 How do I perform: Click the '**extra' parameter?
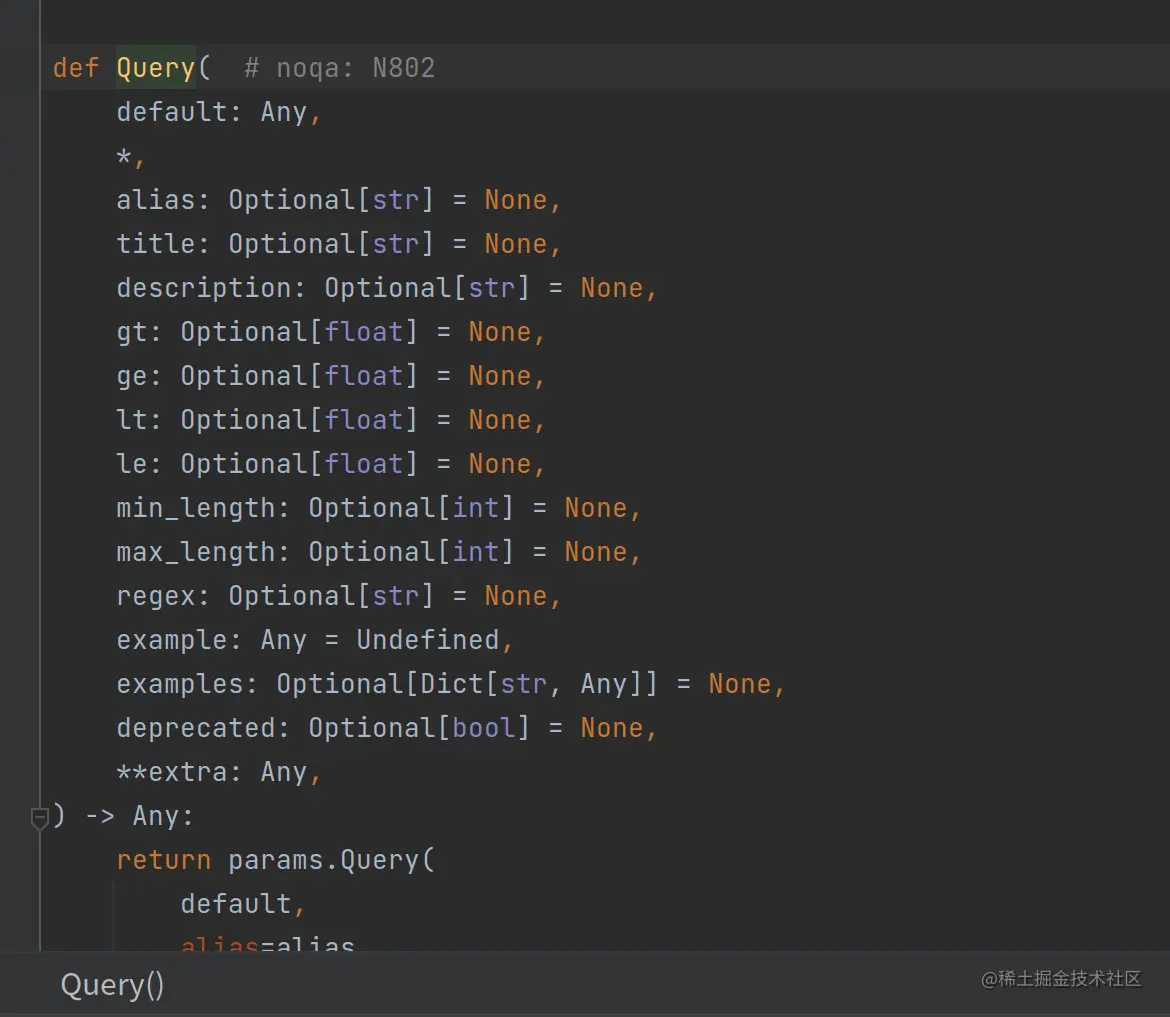click(x=172, y=772)
